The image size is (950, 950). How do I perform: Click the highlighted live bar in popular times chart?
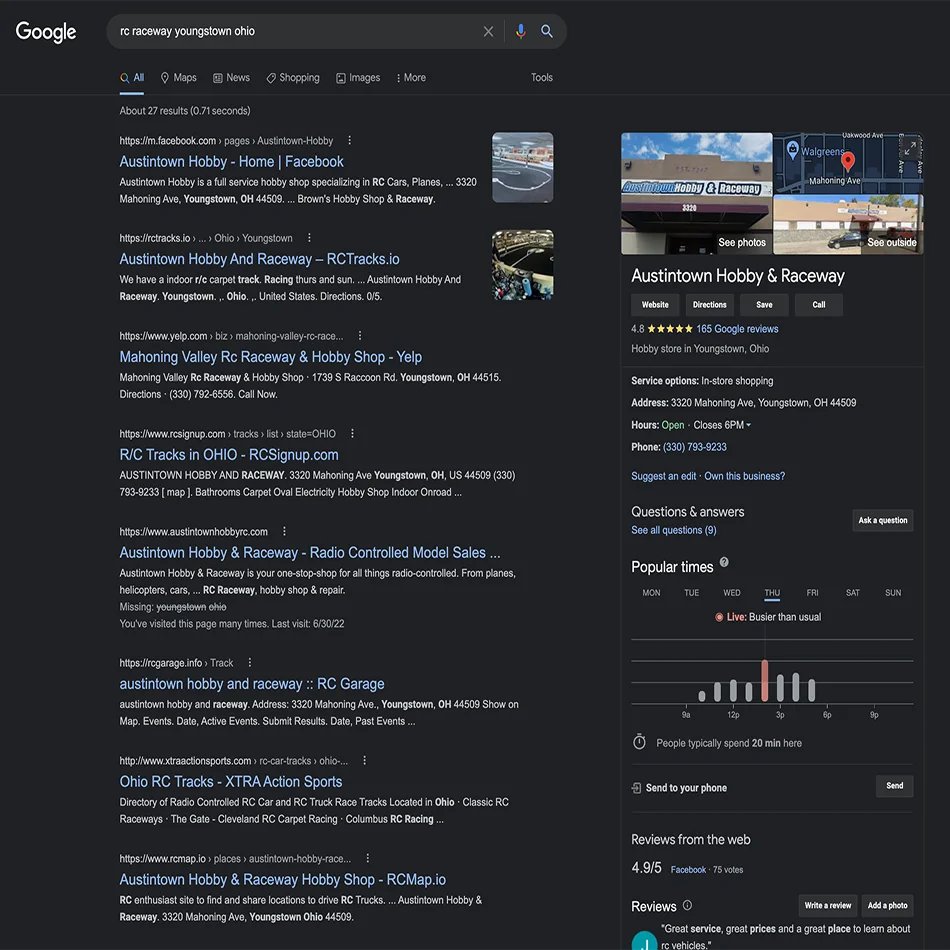(765, 681)
